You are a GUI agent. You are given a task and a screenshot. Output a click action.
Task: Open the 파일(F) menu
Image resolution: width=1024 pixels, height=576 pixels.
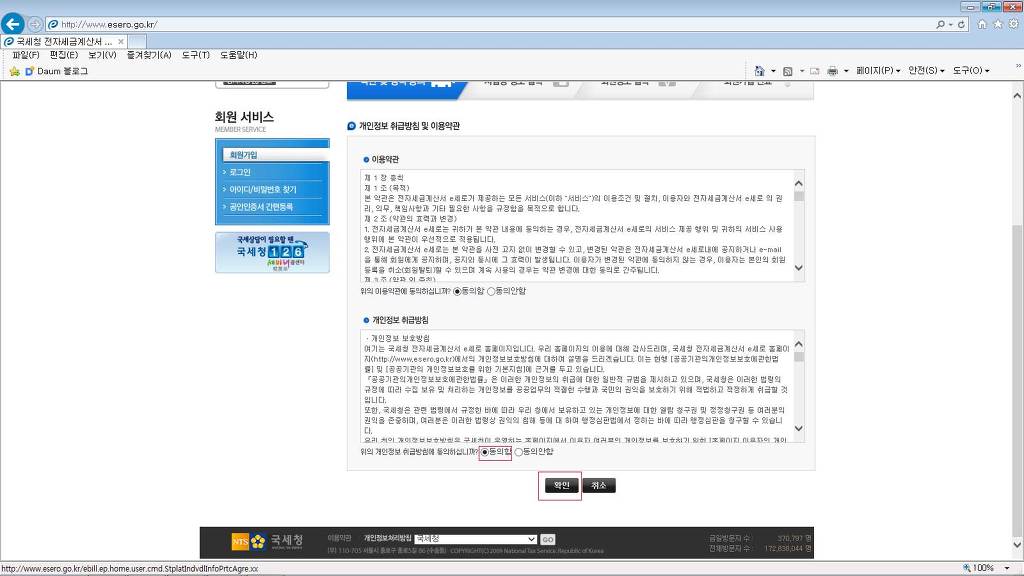tap(25, 55)
